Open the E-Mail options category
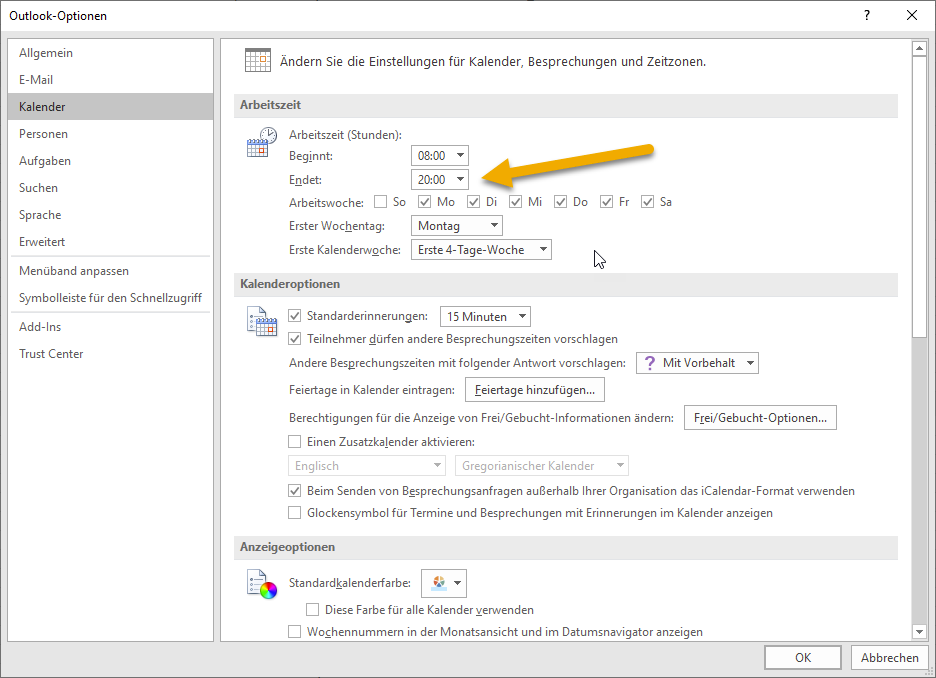936x678 pixels. click(110, 79)
